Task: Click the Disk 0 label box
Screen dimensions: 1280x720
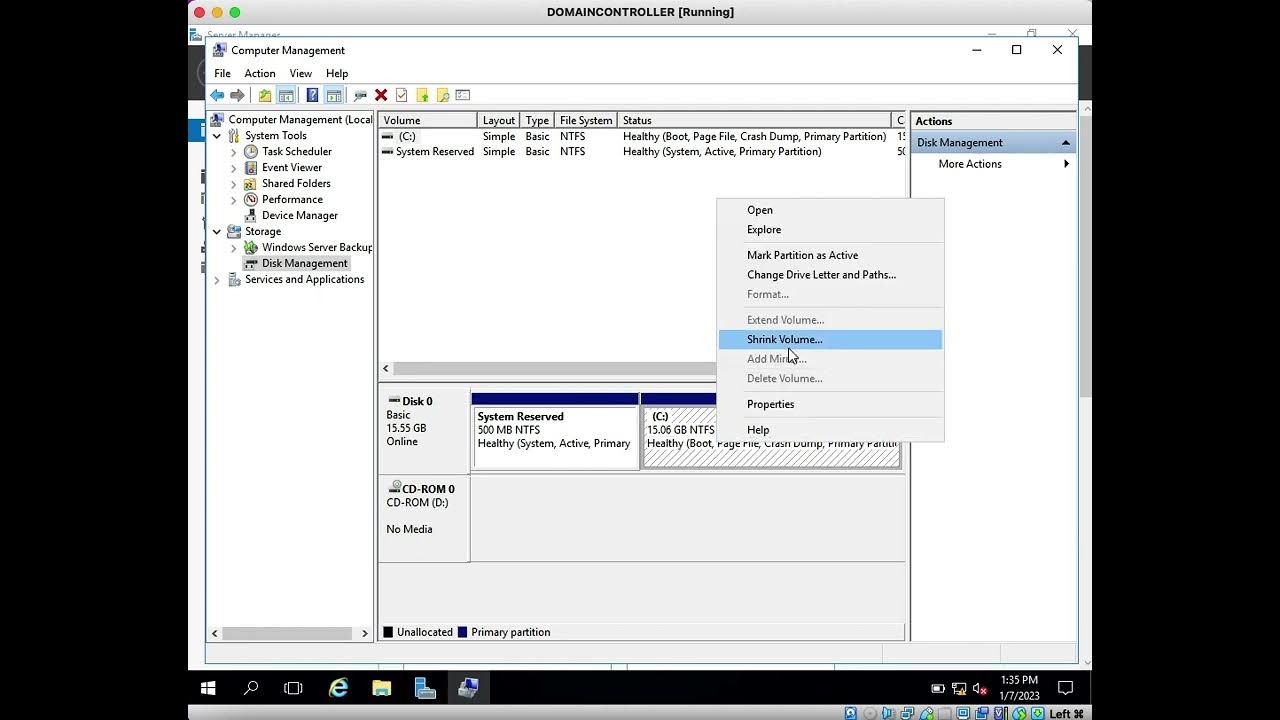Action: (424, 431)
